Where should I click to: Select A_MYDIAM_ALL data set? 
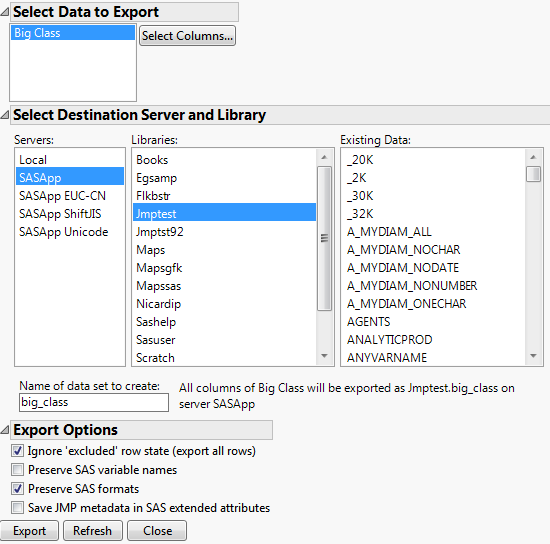pyautogui.click(x=434, y=232)
